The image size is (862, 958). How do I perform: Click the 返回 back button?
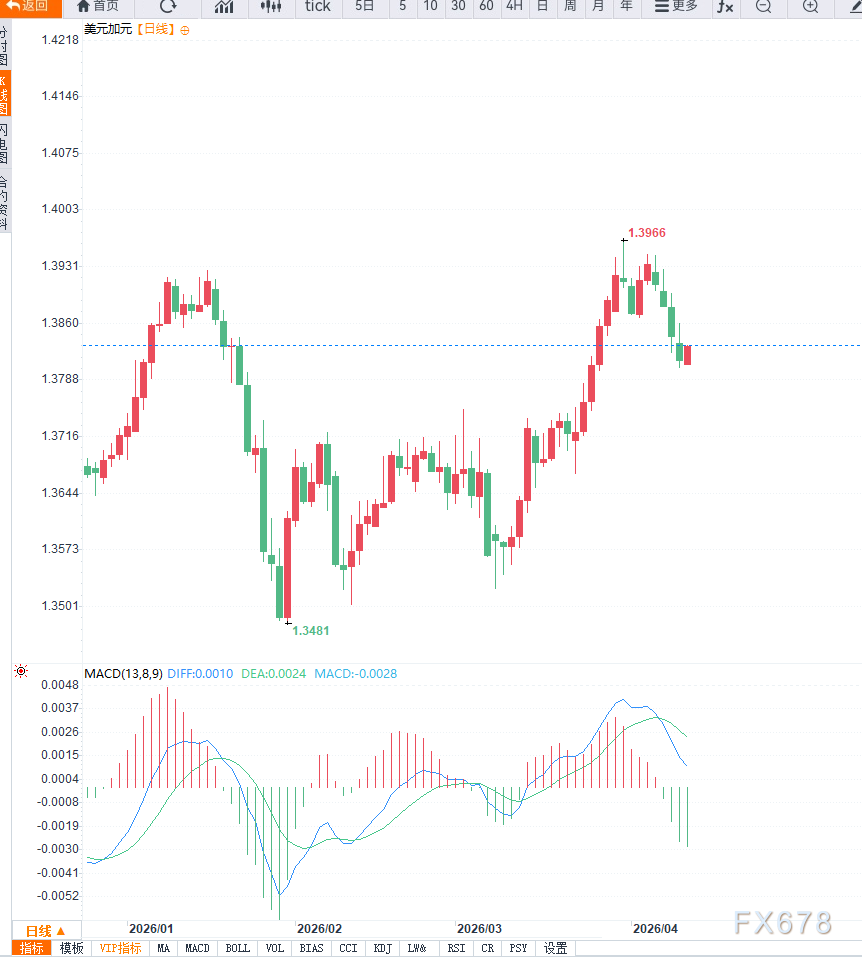pyautogui.click(x=27, y=6)
